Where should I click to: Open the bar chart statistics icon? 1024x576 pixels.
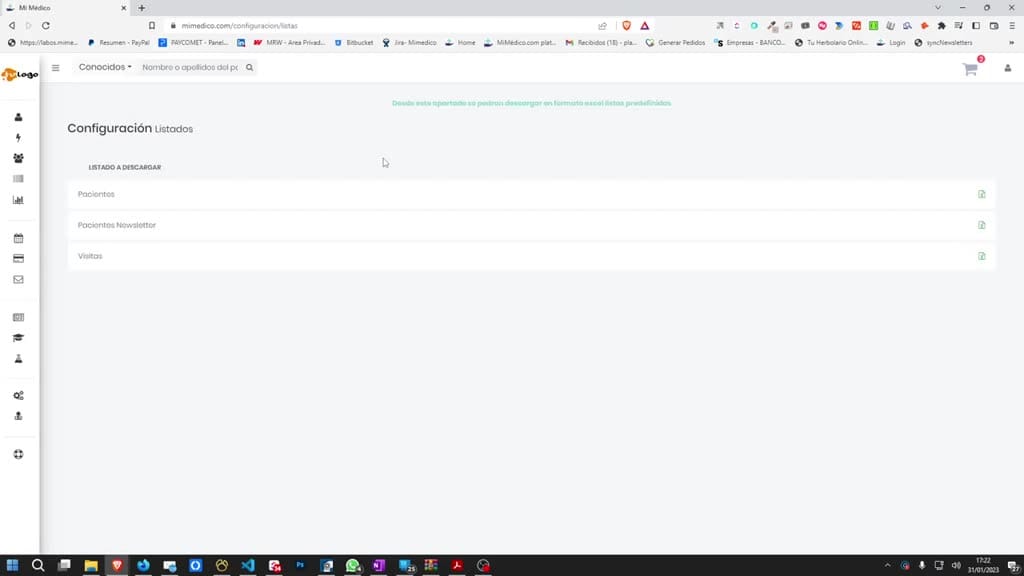(18, 200)
